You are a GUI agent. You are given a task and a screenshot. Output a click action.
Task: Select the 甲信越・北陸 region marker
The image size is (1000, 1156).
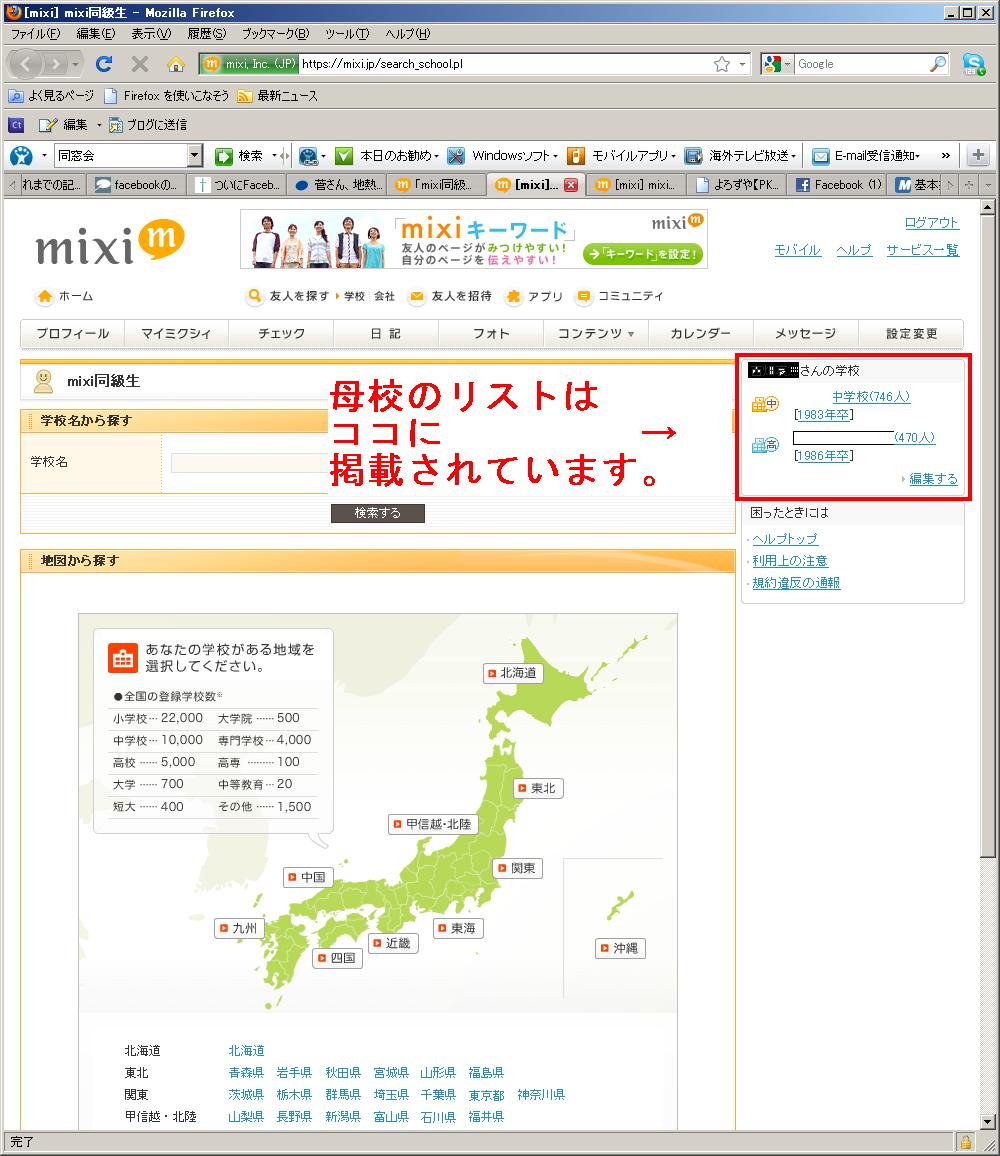pyautogui.click(x=433, y=824)
